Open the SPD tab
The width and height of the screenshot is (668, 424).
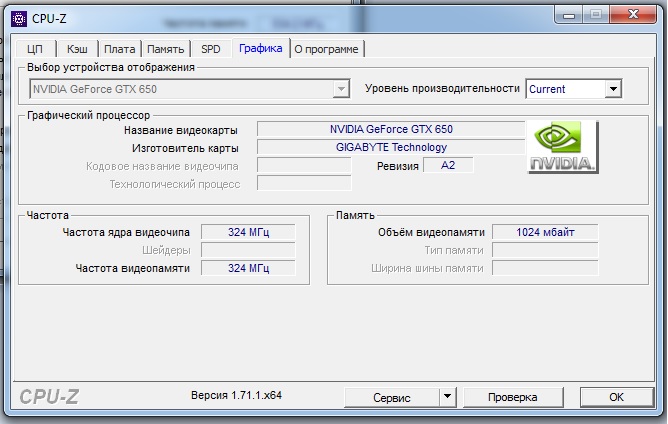pyautogui.click(x=211, y=49)
